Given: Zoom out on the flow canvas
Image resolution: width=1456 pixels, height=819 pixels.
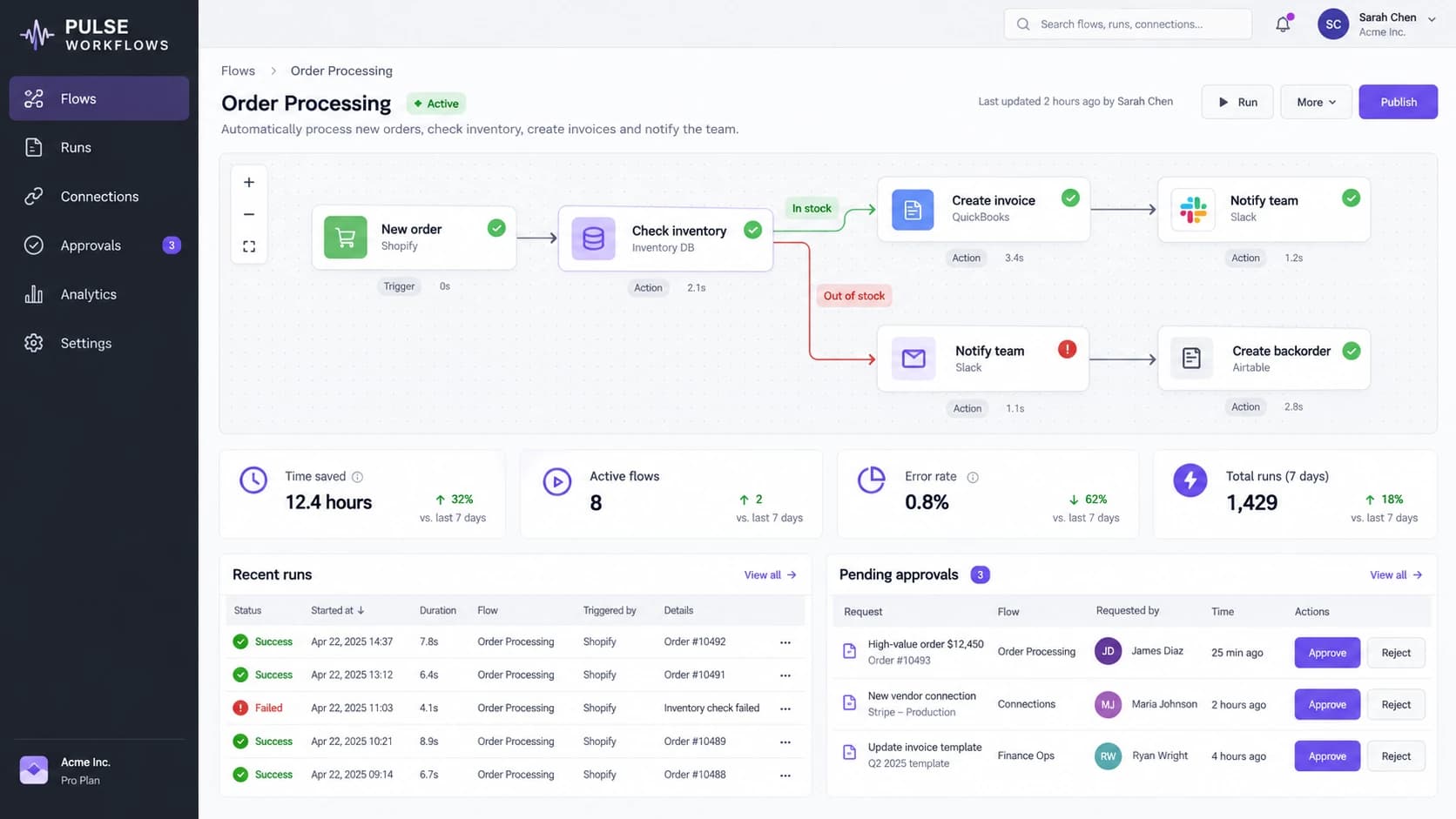Looking at the screenshot, I should (249, 214).
